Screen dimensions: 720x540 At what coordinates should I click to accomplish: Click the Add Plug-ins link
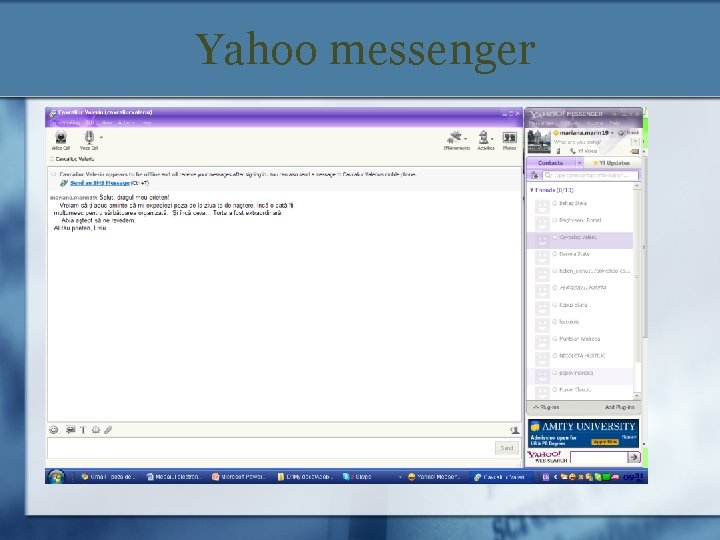619,407
